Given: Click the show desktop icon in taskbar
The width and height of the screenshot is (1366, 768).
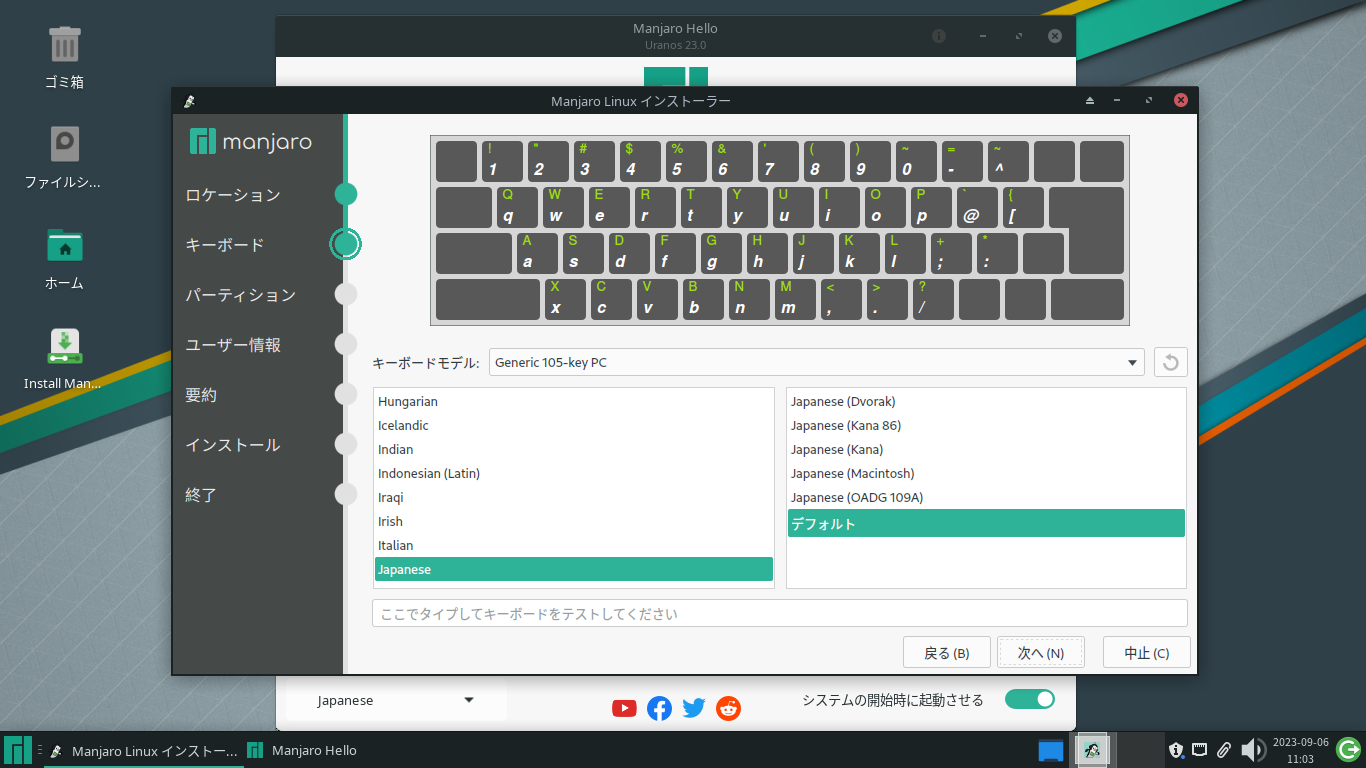Looking at the screenshot, I should pos(1050,750).
